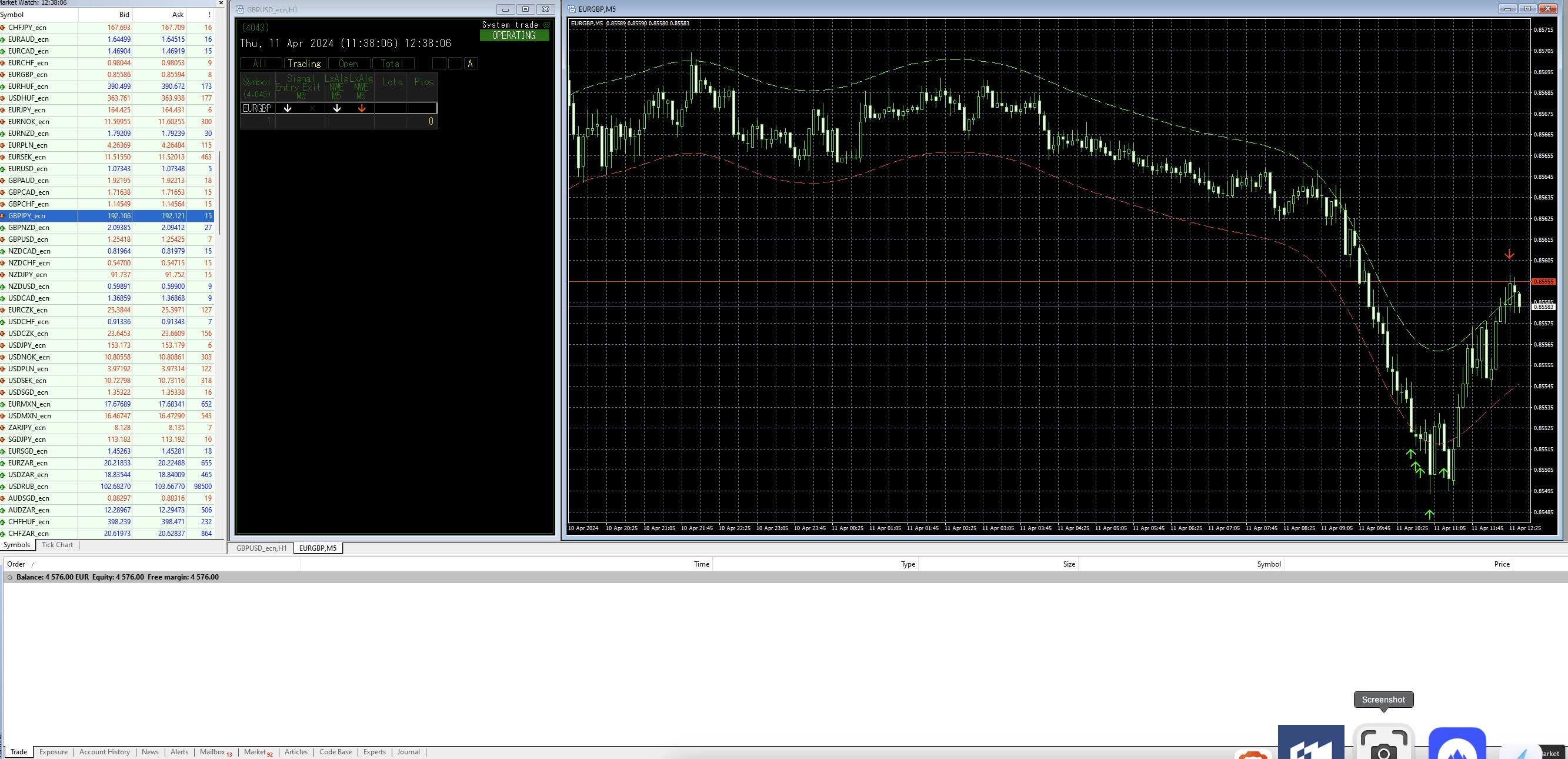Sort orders by Order column header
1568x759 pixels.
(x=16, y=564)
